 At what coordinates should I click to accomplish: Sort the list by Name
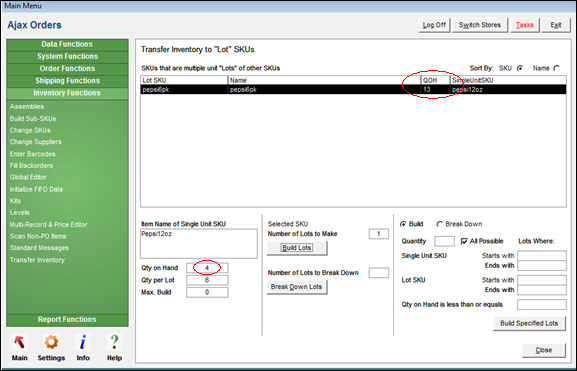[x=557, y=68]
